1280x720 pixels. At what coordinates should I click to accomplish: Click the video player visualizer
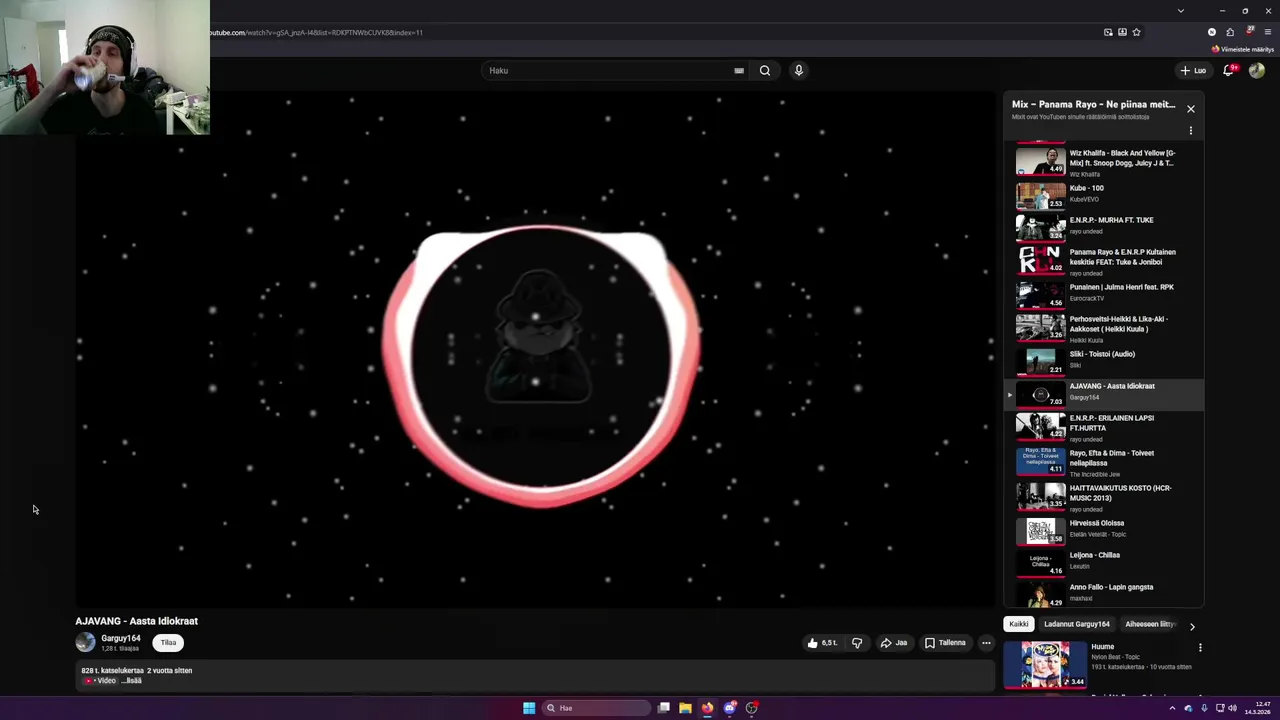click(x=536, y=349)
